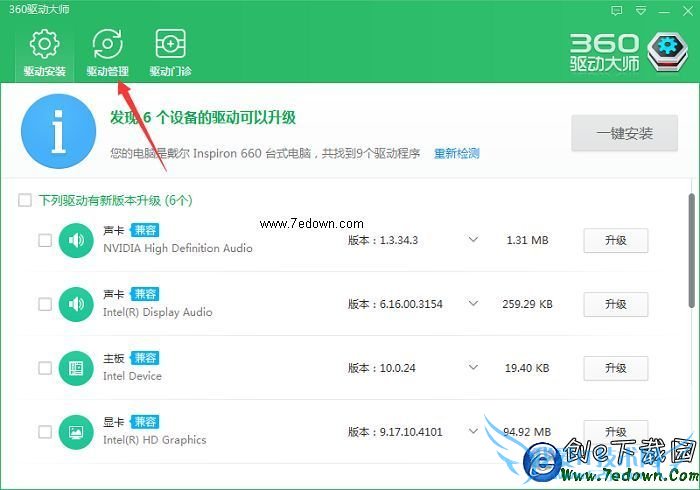Click the 兼容 tag on NVIDIA audio row
This screenshot has height=490, width=700.
click(145, 230)
